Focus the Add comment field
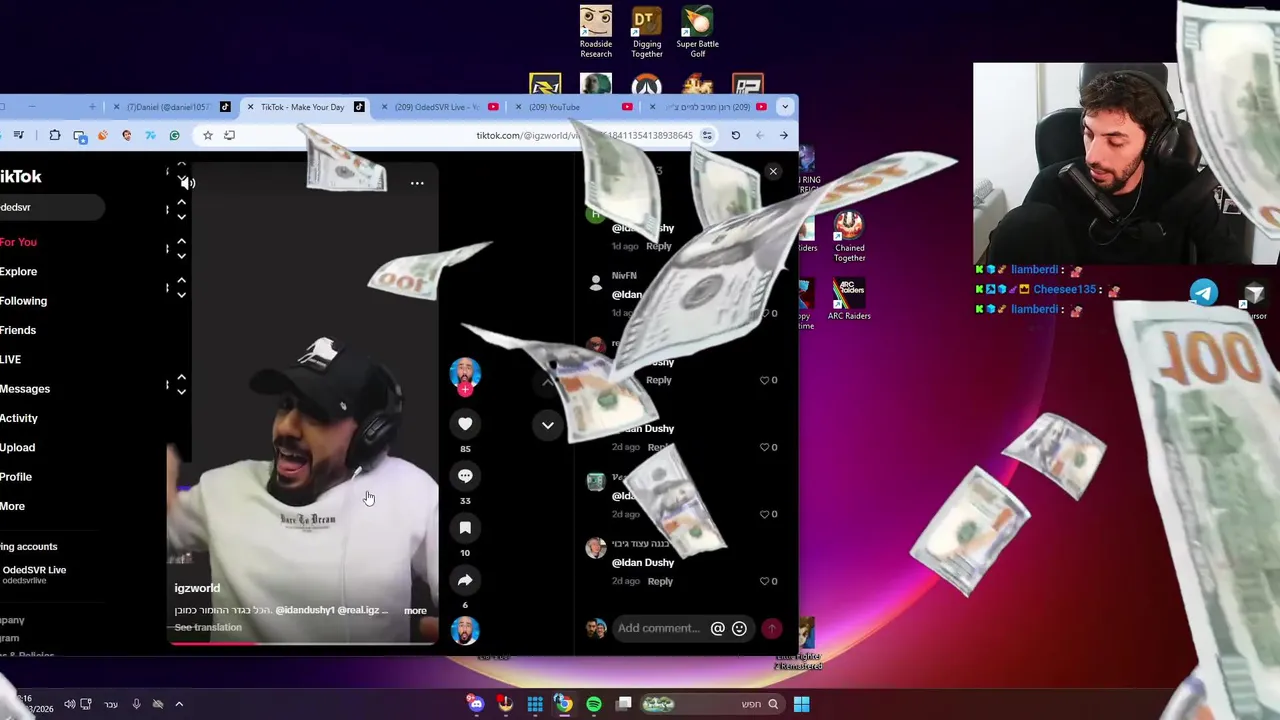This screenshot has width=1280, height=720. (x=658, y=628)
